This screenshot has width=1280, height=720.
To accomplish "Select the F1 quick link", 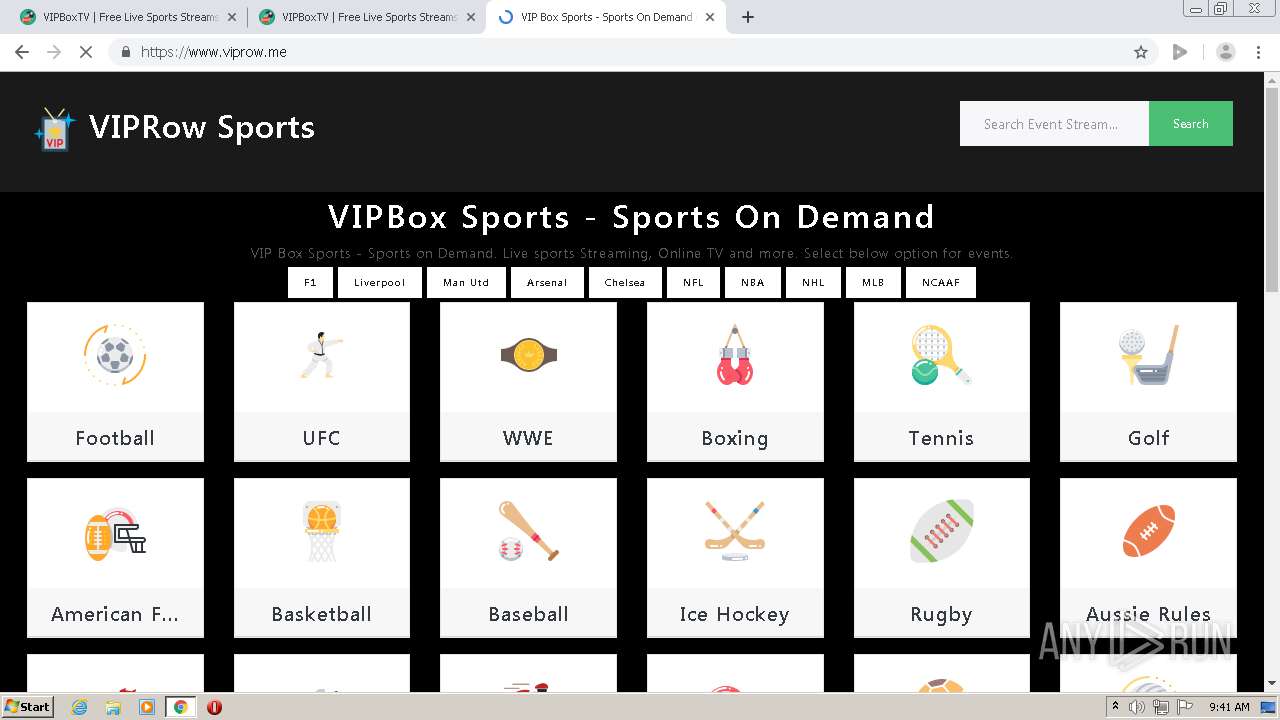I will point(310,282).
